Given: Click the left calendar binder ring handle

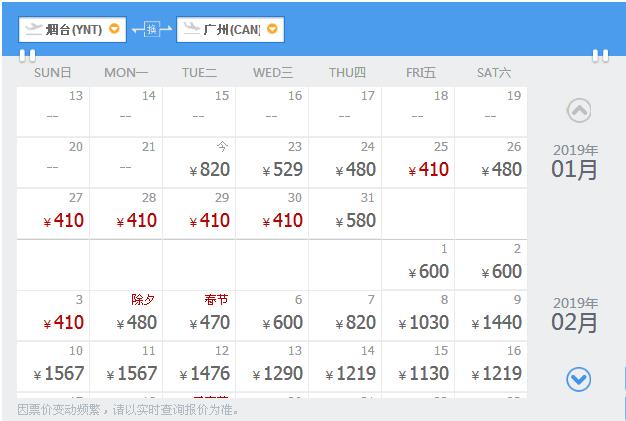Looking at the screenshot, I should click(x=28, y=56).
